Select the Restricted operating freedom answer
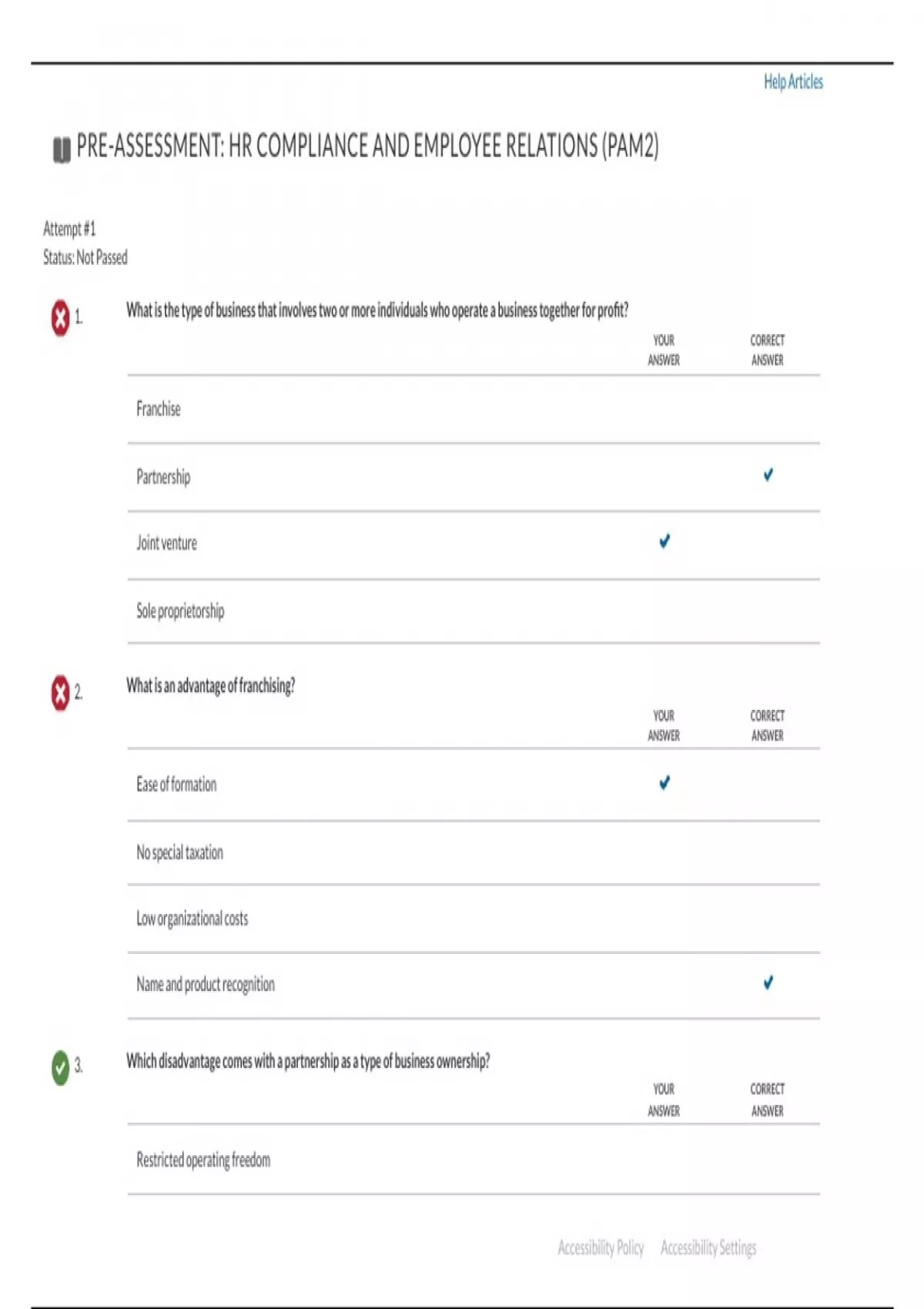This screenshot has width=924, height=1309. tap(203, 1160)
